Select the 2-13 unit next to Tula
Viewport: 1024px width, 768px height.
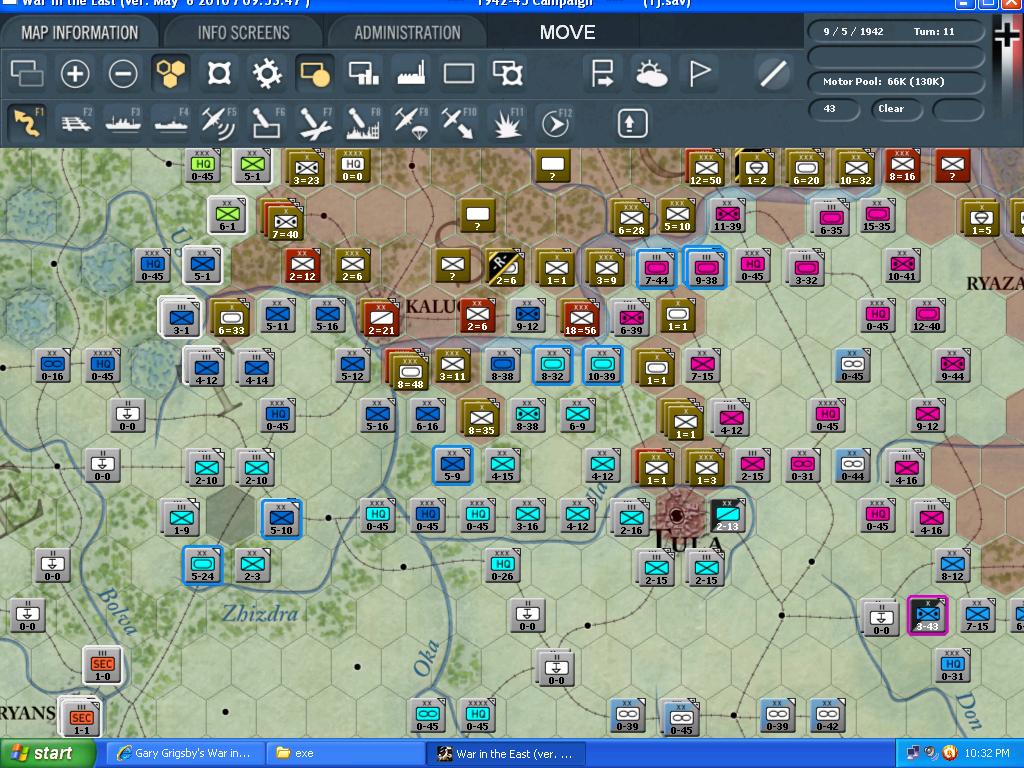click(x=728, y=516)
